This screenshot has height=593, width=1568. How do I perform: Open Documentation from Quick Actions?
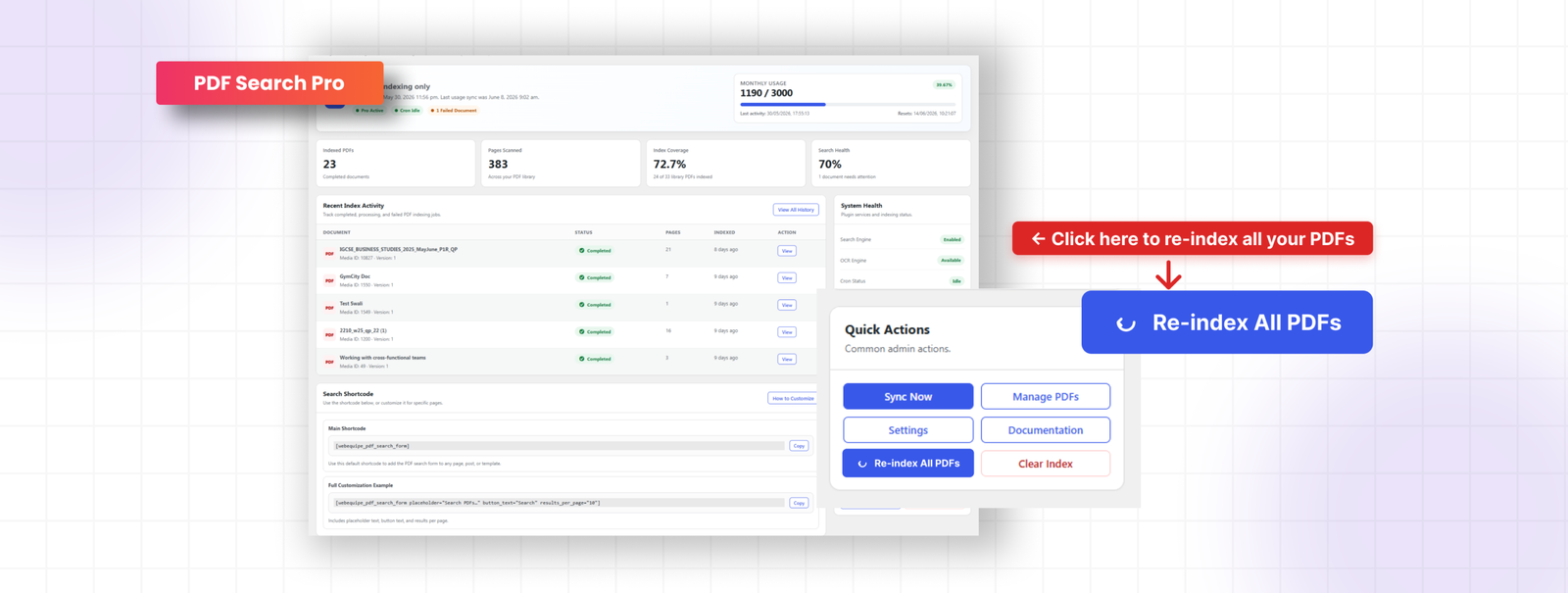pyautogui.click(x=1046, y=429)
